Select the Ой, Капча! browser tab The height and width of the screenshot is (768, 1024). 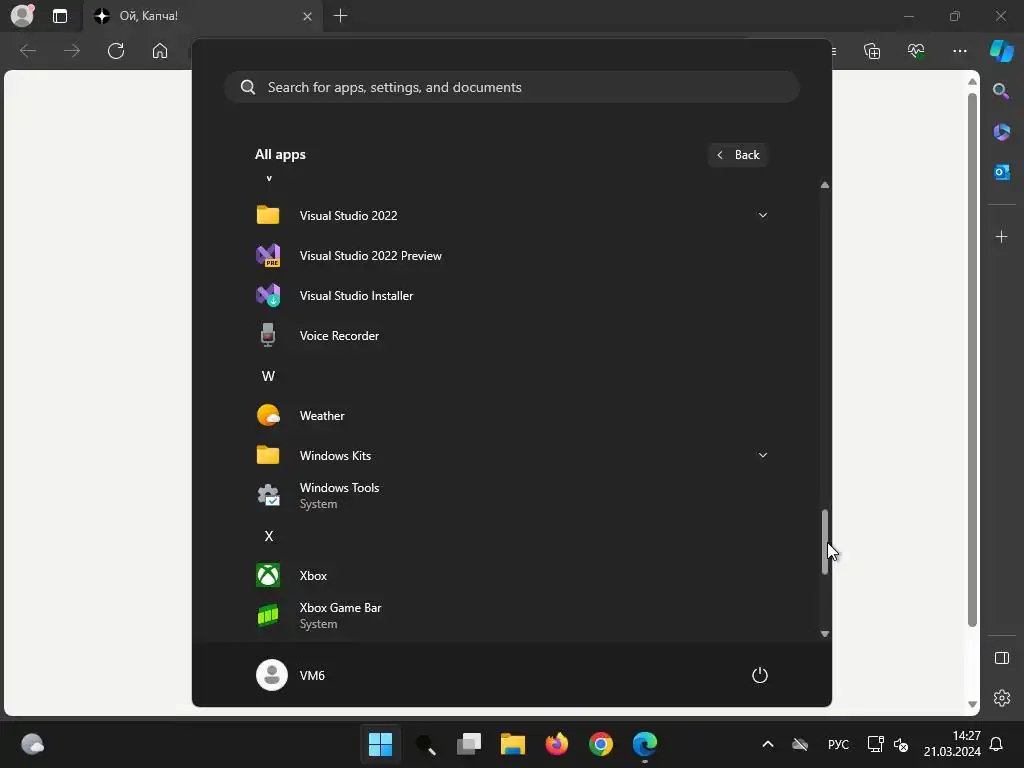point(202,16)
